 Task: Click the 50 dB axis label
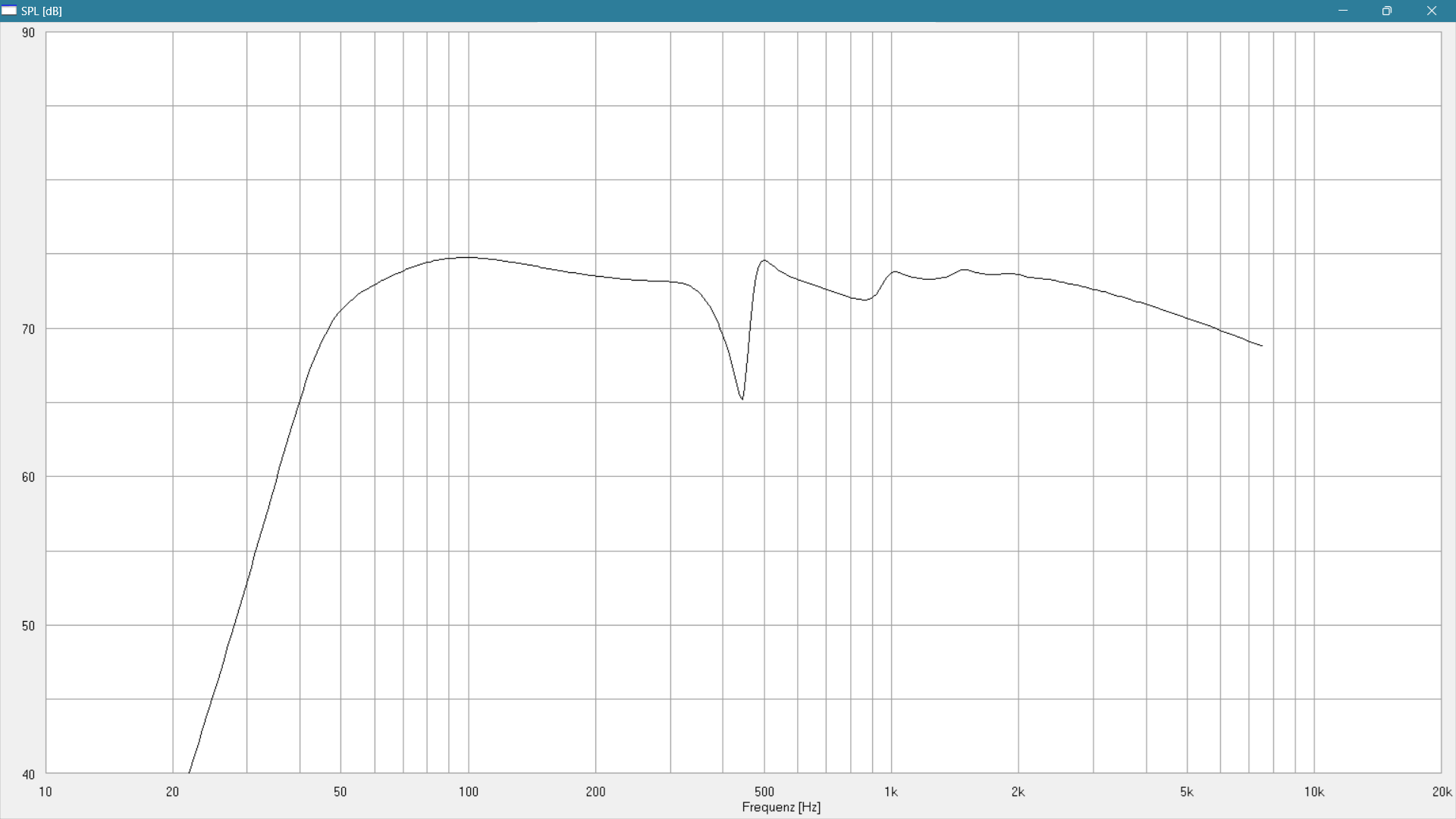click(28, 626)
